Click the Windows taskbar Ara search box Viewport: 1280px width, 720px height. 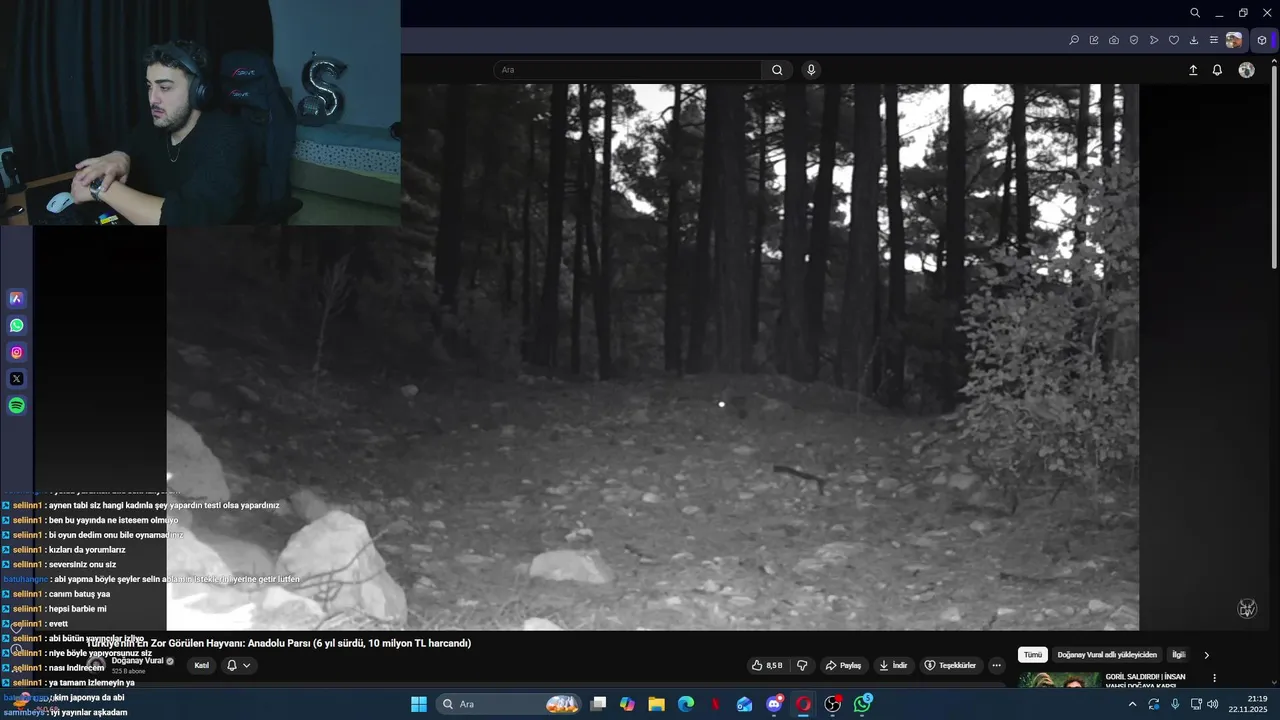pos(510,704)
